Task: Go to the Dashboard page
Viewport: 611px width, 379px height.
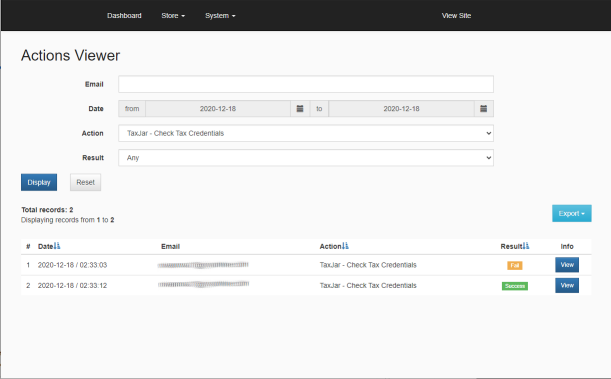Action: [124, 16]
